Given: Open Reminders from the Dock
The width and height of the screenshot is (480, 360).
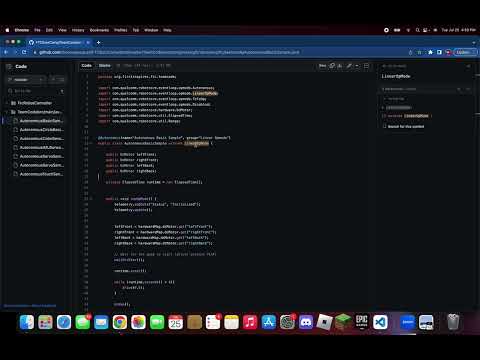Looking at the screenshot, I should [x=213, y=322].
